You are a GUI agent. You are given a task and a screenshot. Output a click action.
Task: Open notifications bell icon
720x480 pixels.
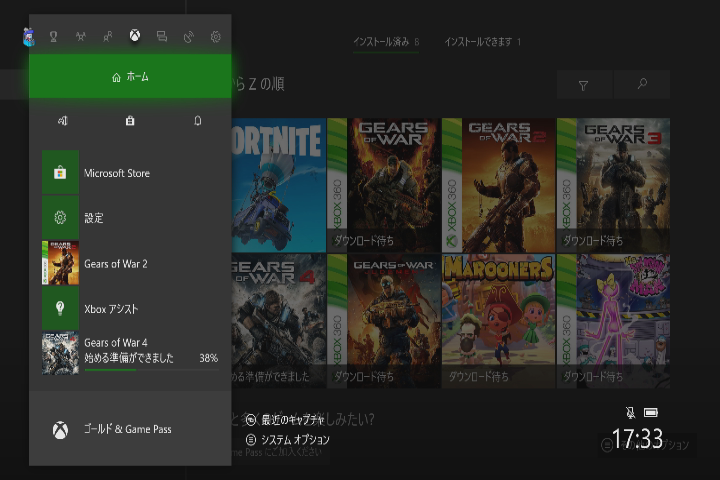click(197, 121)
